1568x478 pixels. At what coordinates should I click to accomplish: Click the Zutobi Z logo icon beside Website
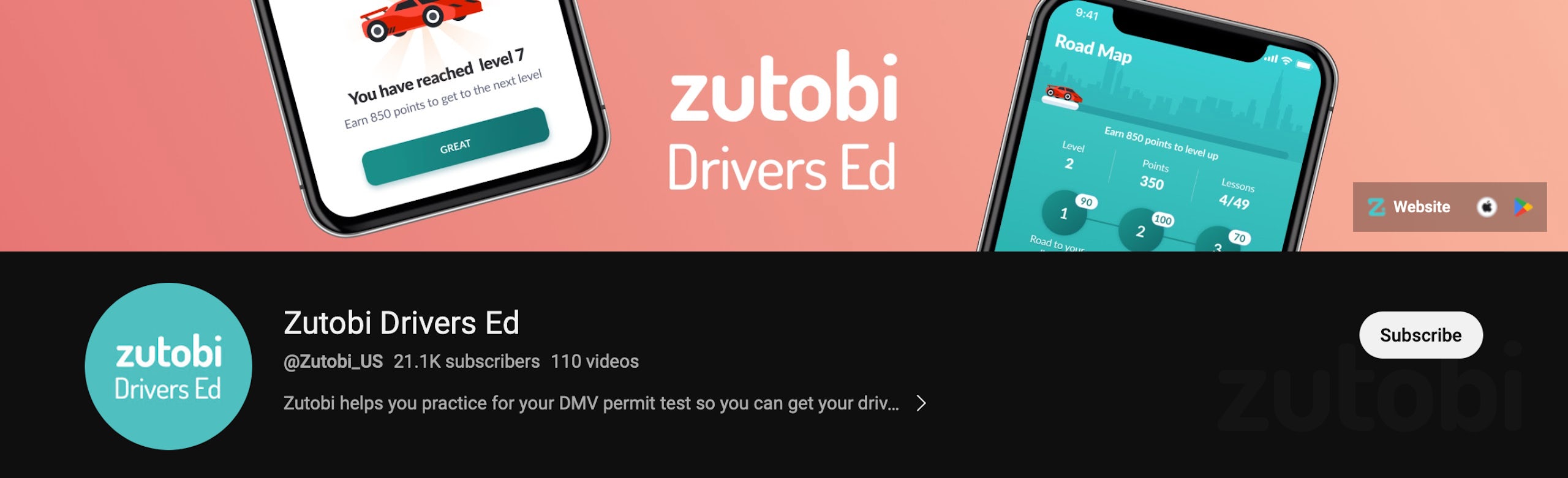(x=1376, y=207)
